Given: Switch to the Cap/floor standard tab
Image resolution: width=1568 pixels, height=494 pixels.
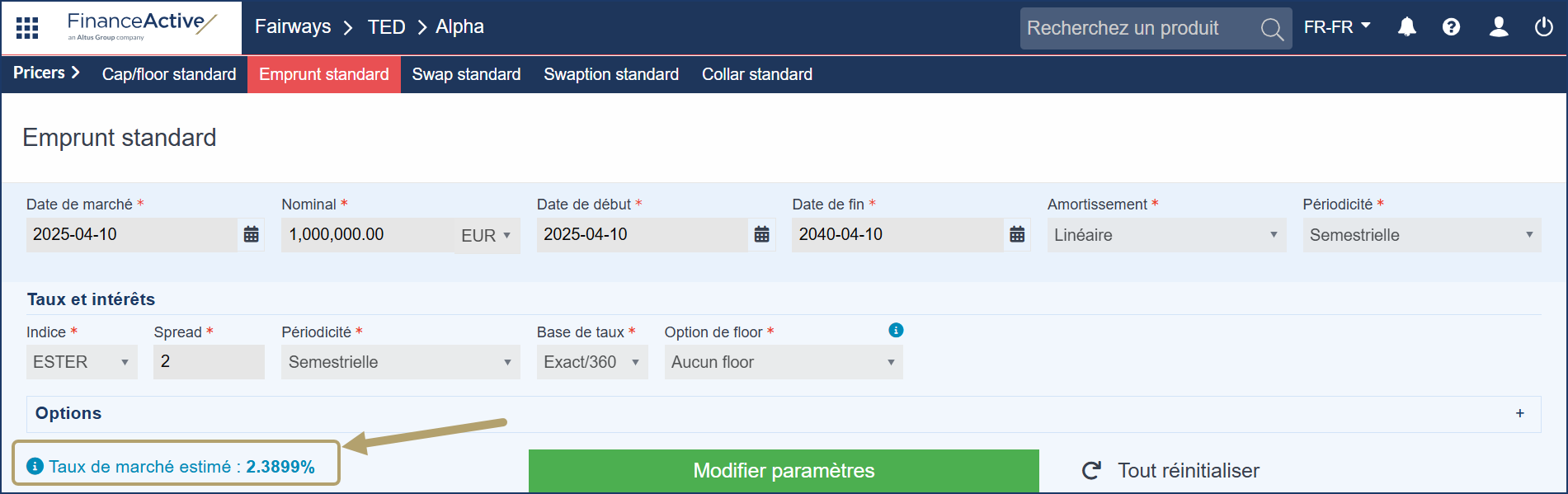Looking at the screenshot, I should [168, 73].
